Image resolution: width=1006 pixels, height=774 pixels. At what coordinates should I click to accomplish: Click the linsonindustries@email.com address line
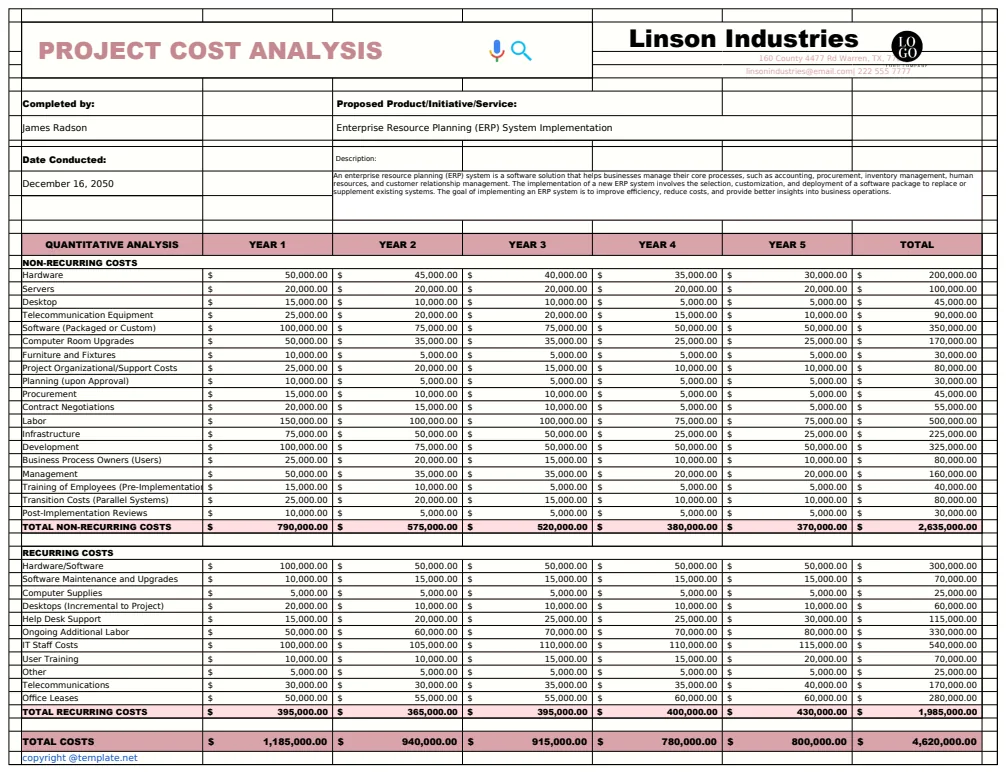click(828, 71)
